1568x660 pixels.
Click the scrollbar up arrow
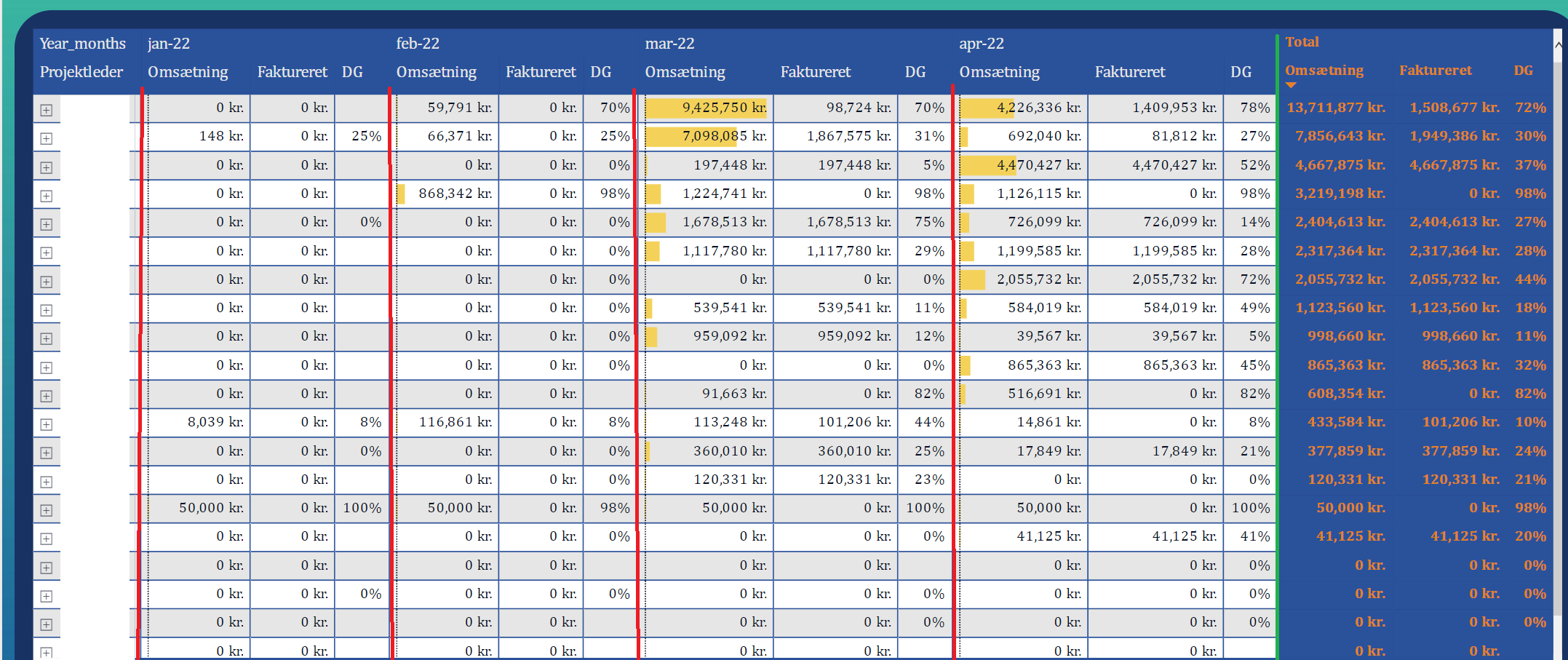pyautogui.click(x=1558, y=45)
